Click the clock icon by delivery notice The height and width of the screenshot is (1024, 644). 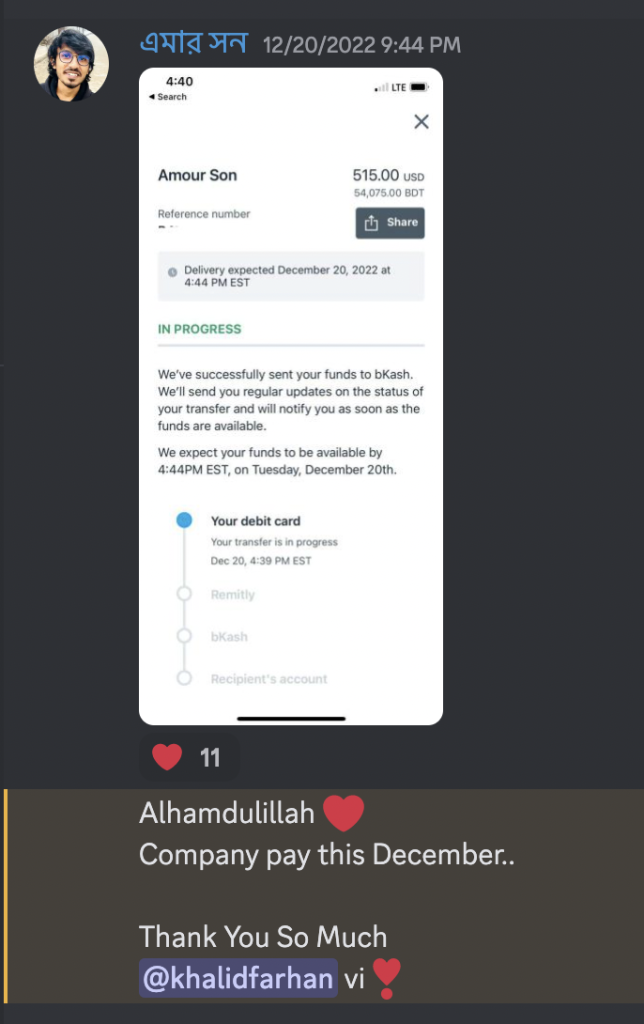(172, 272)
